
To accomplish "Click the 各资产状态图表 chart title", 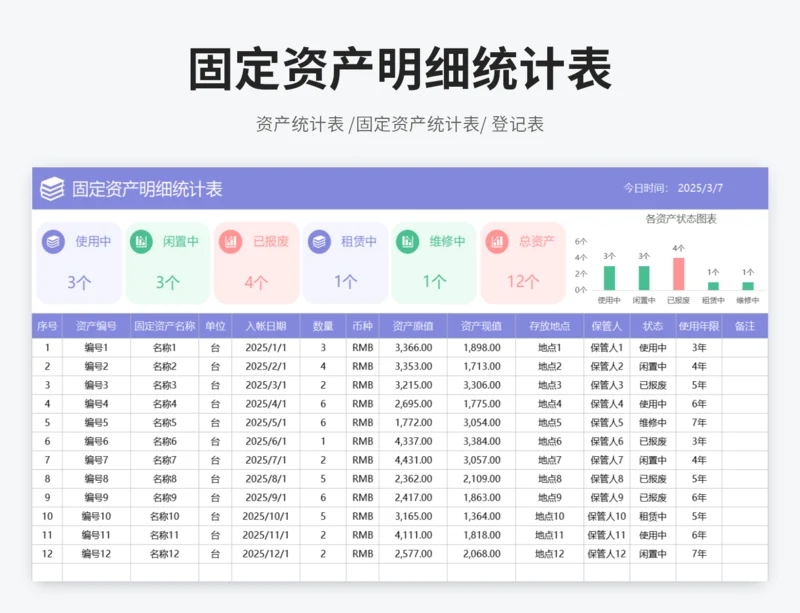I will point(681,219).
